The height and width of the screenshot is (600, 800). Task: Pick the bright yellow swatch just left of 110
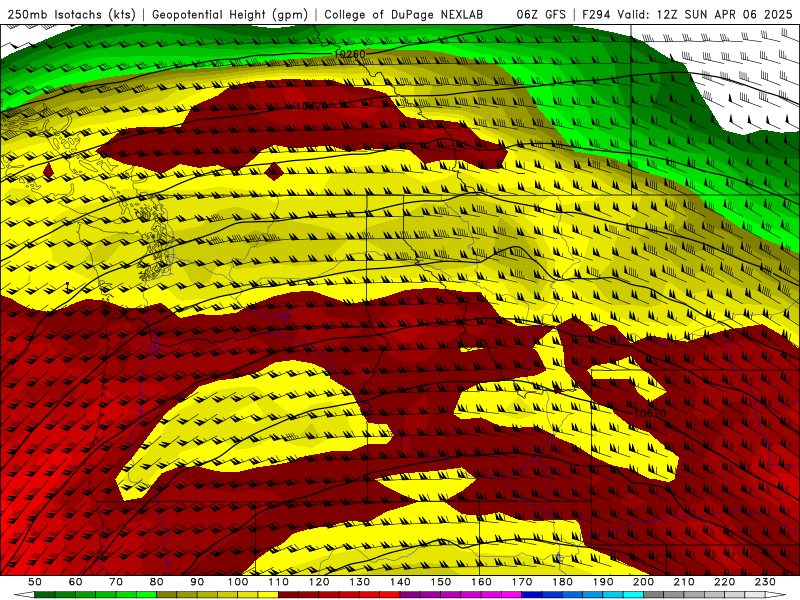268,595
